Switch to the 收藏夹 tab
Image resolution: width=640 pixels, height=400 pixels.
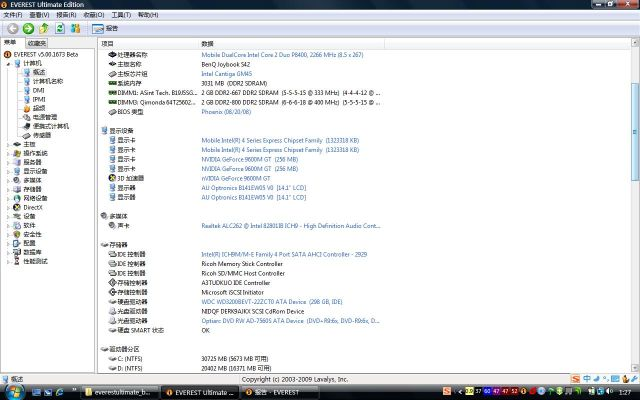tap(37, 43)
